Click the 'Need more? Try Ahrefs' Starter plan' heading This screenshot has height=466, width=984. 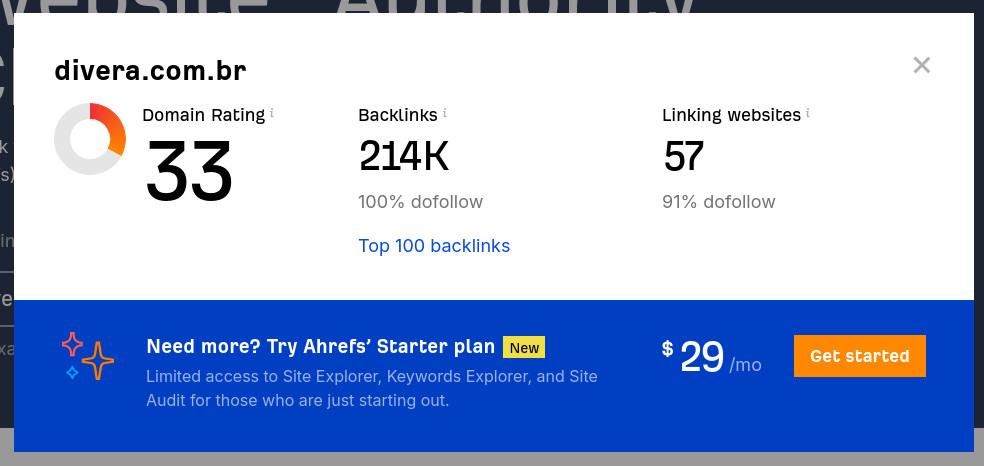click(x=321, y=346)
